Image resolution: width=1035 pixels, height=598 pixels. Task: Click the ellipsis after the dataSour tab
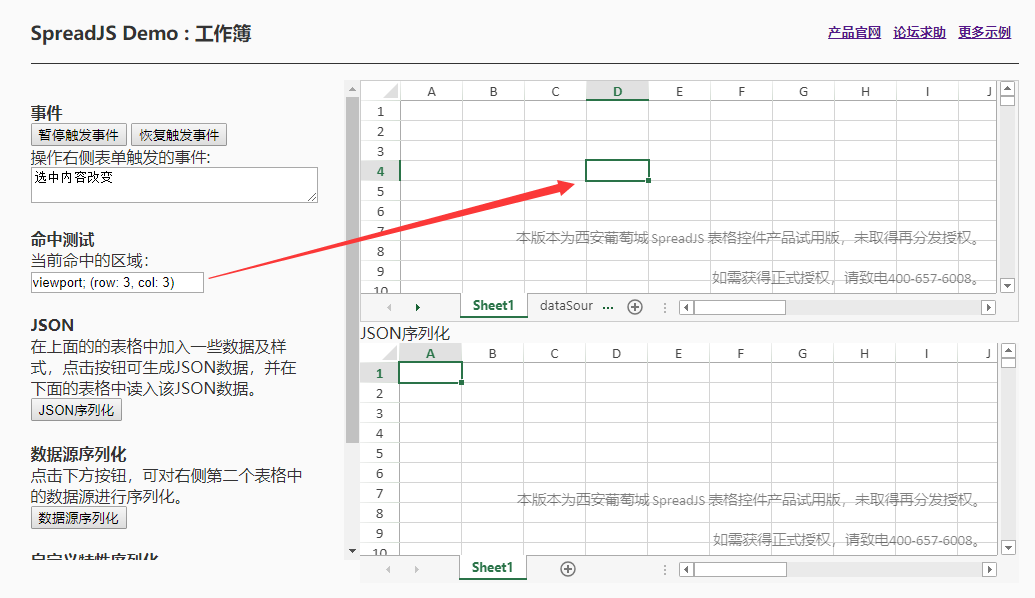pos(608,307)
